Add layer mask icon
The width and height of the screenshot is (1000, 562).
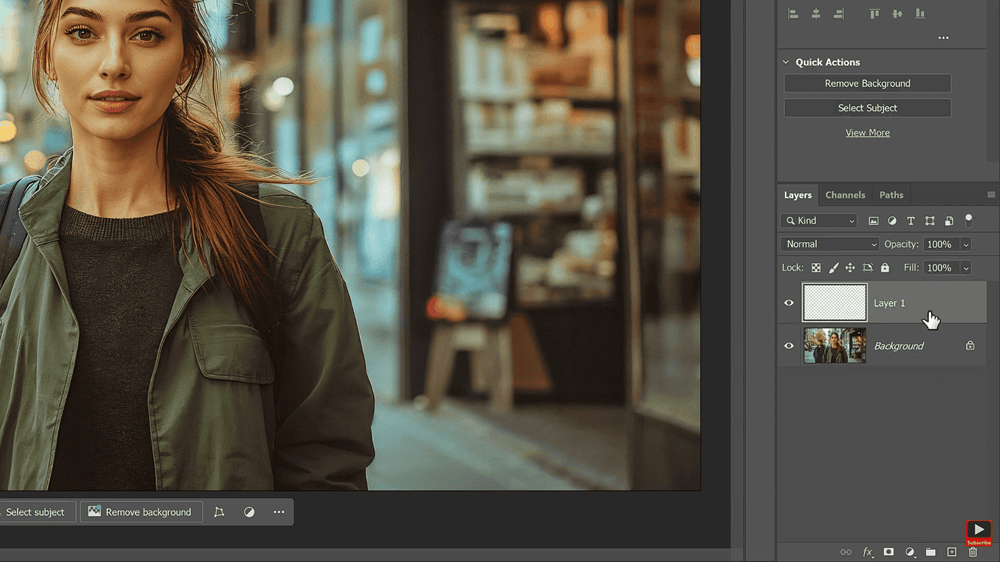(x=888, y=552)
